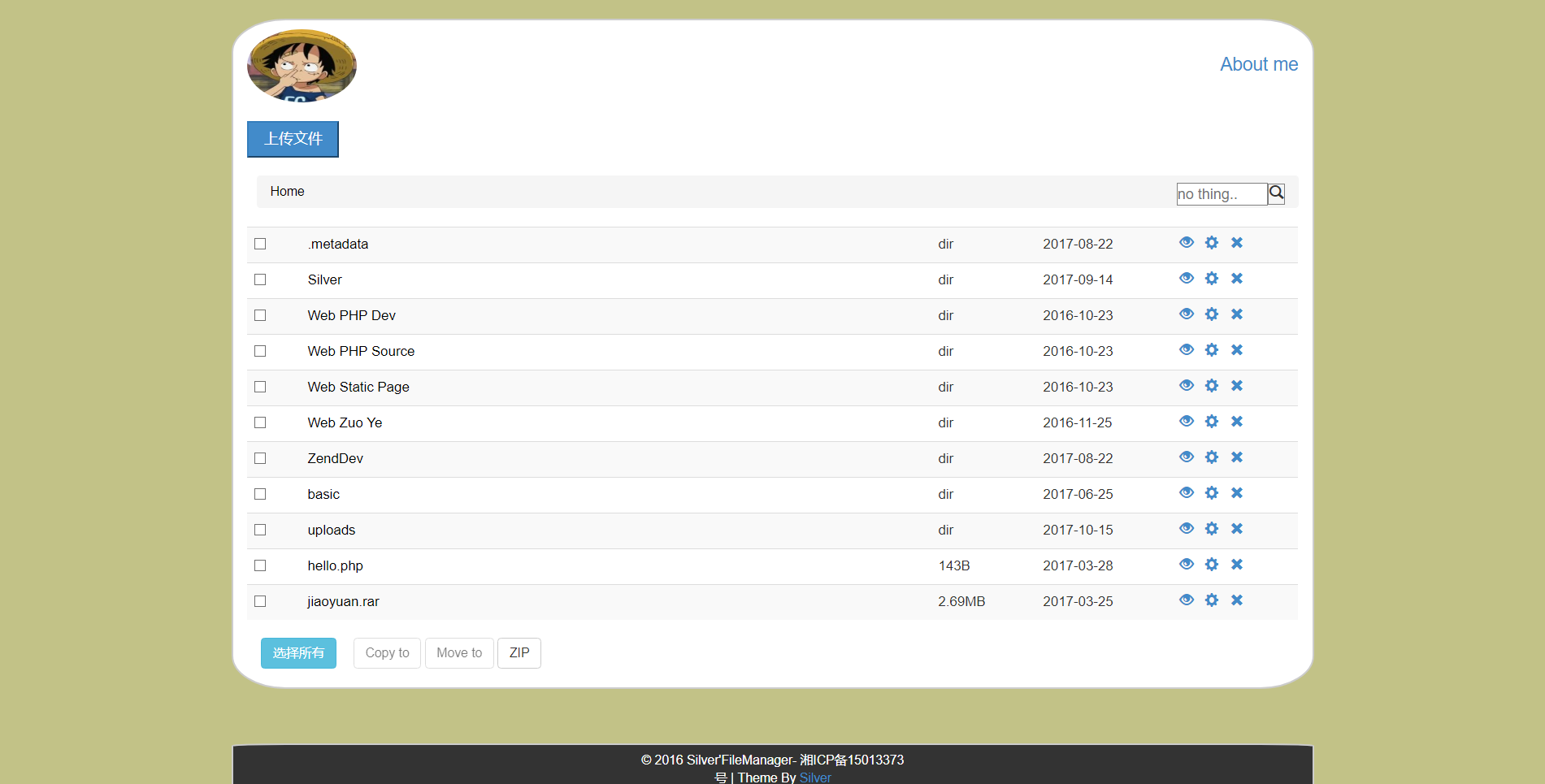Click the hello.php file name

click(335, 565)
